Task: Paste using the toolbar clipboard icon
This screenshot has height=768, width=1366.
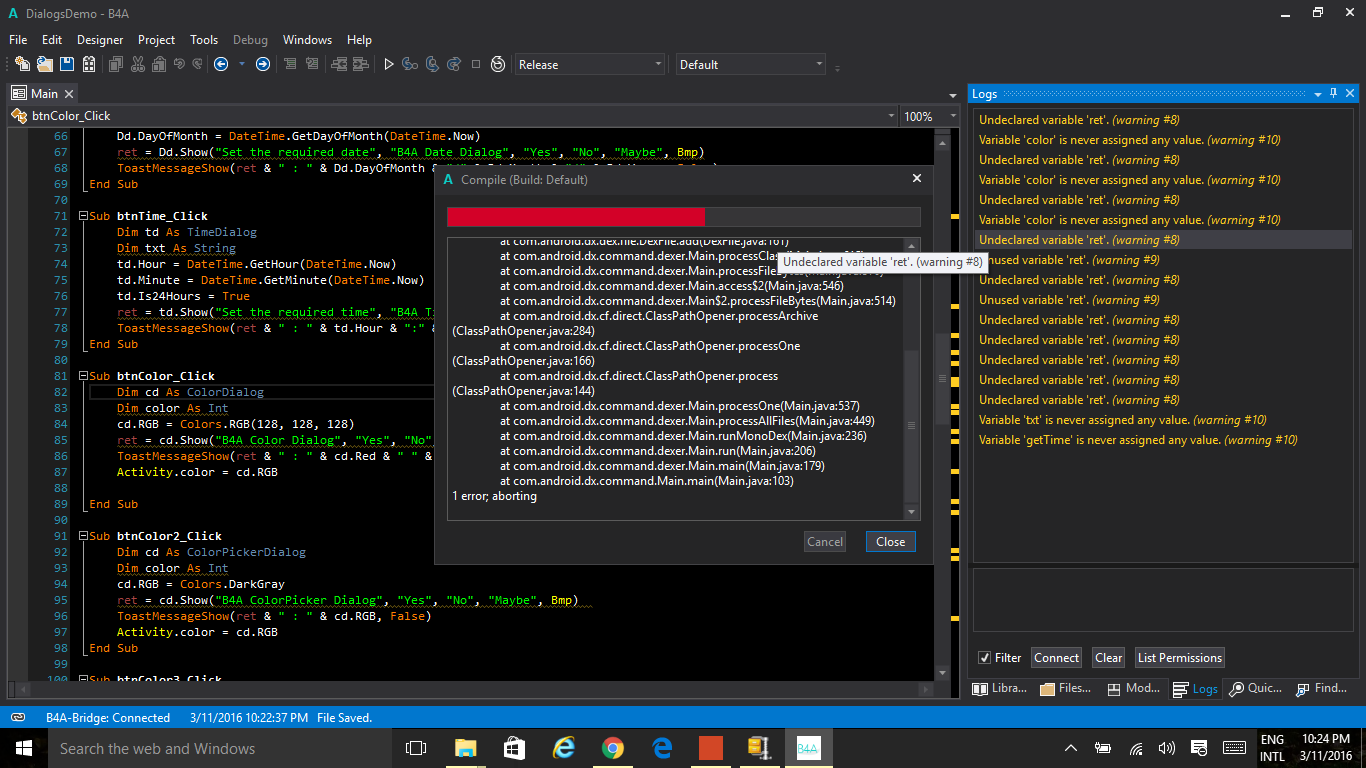Action: point(159,64)
